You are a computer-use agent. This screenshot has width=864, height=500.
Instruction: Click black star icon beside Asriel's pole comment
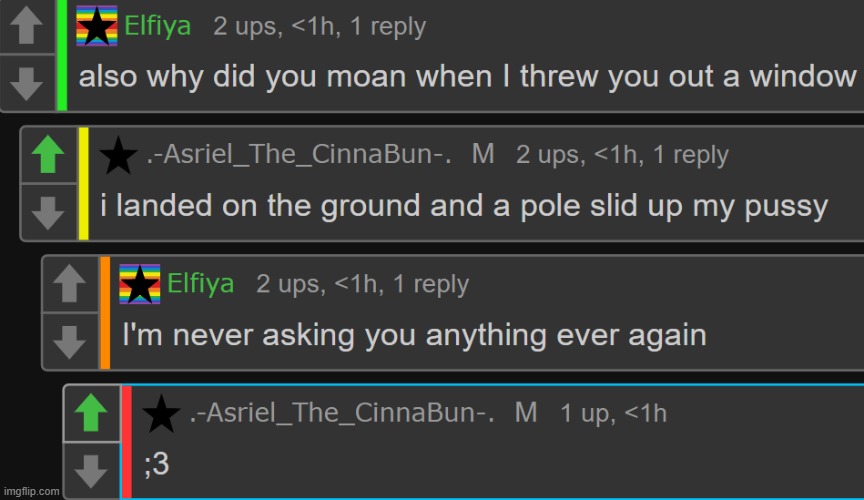pyautogui.click(x=118, y=155)
